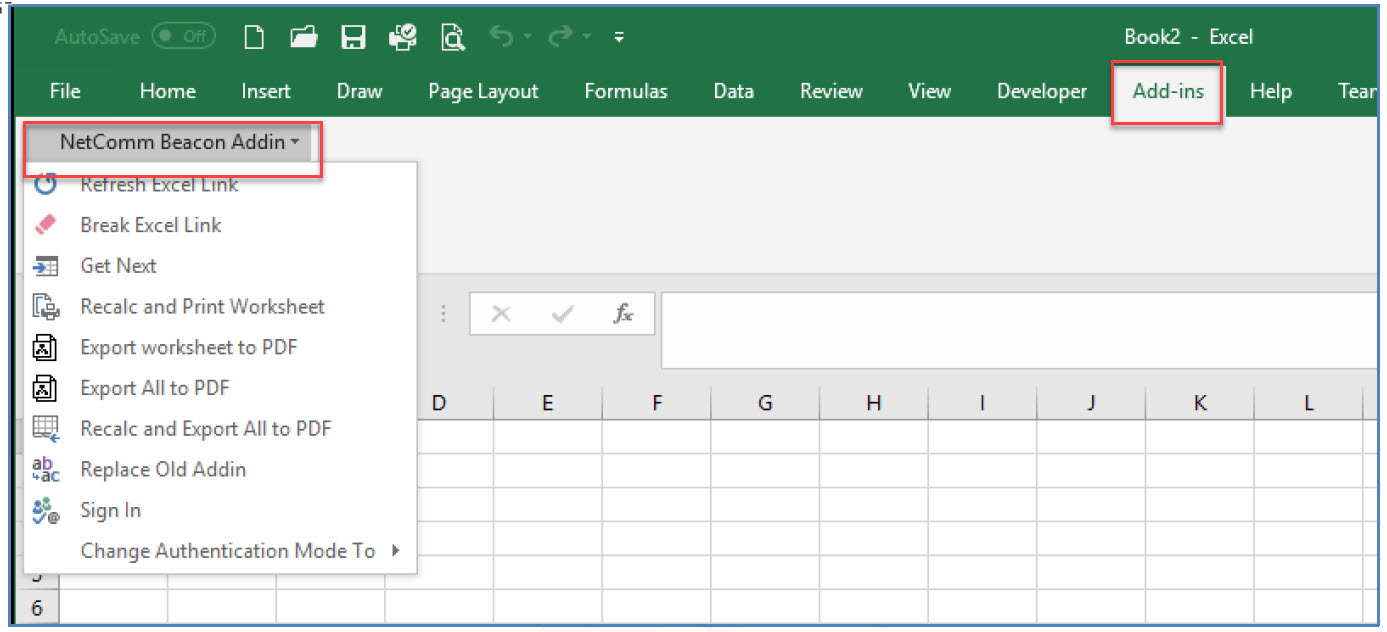
Task: Select column K header
Action: [1200, 404]
